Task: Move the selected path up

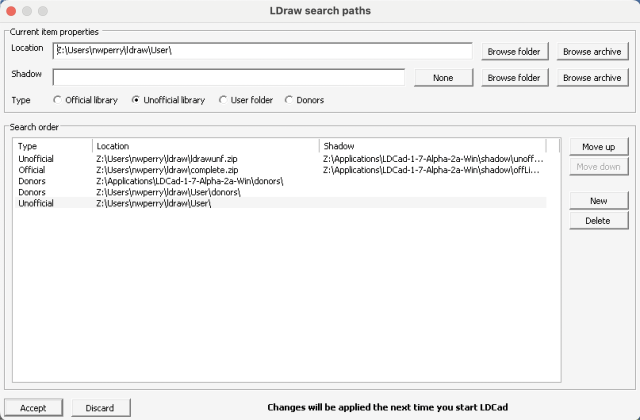Action: pos(598,147)
